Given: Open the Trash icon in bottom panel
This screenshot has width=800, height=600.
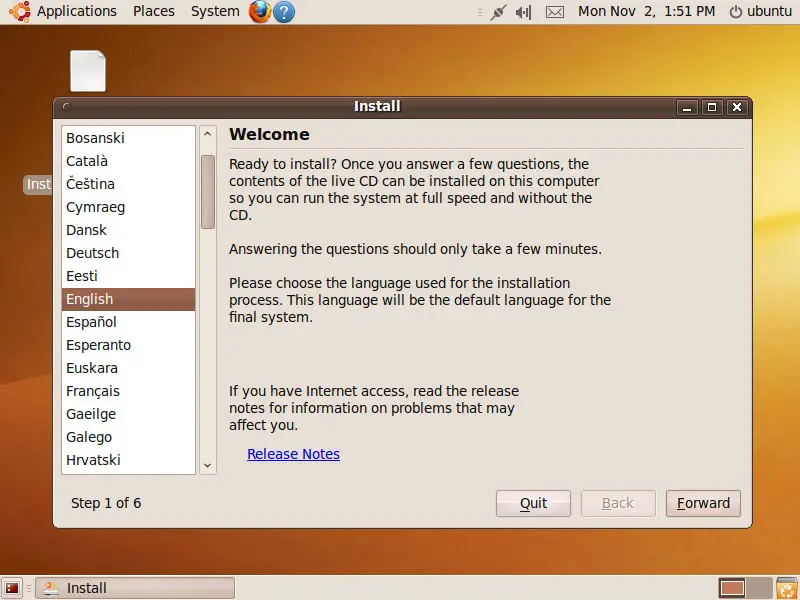Looking at the screenshot, I should tap(787, 588).
